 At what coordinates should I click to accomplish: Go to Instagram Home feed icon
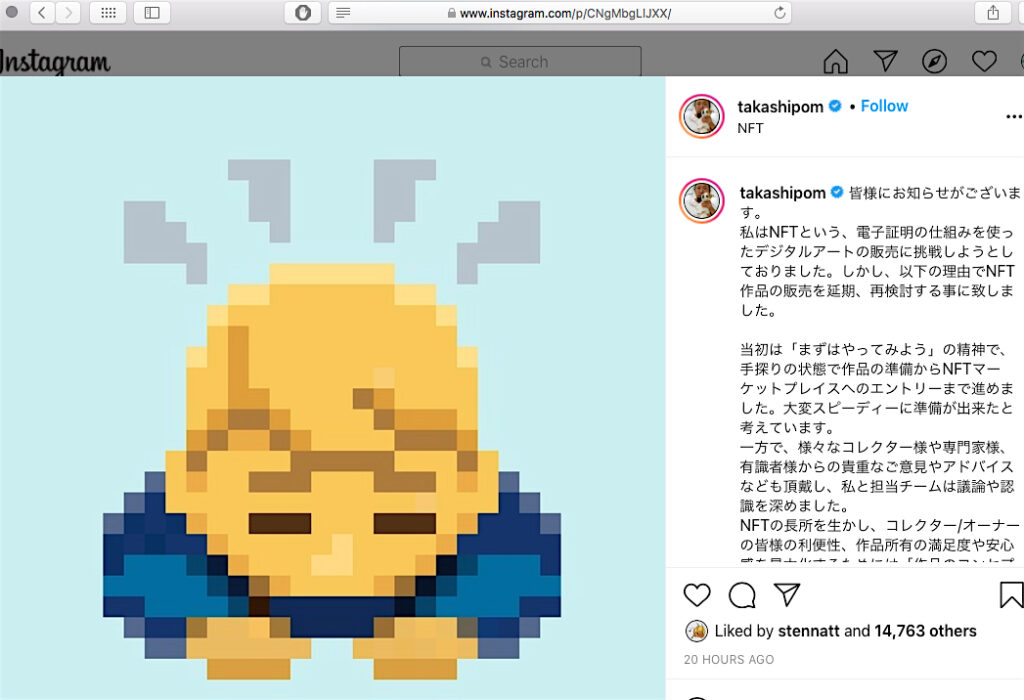[x=835, y=61]
